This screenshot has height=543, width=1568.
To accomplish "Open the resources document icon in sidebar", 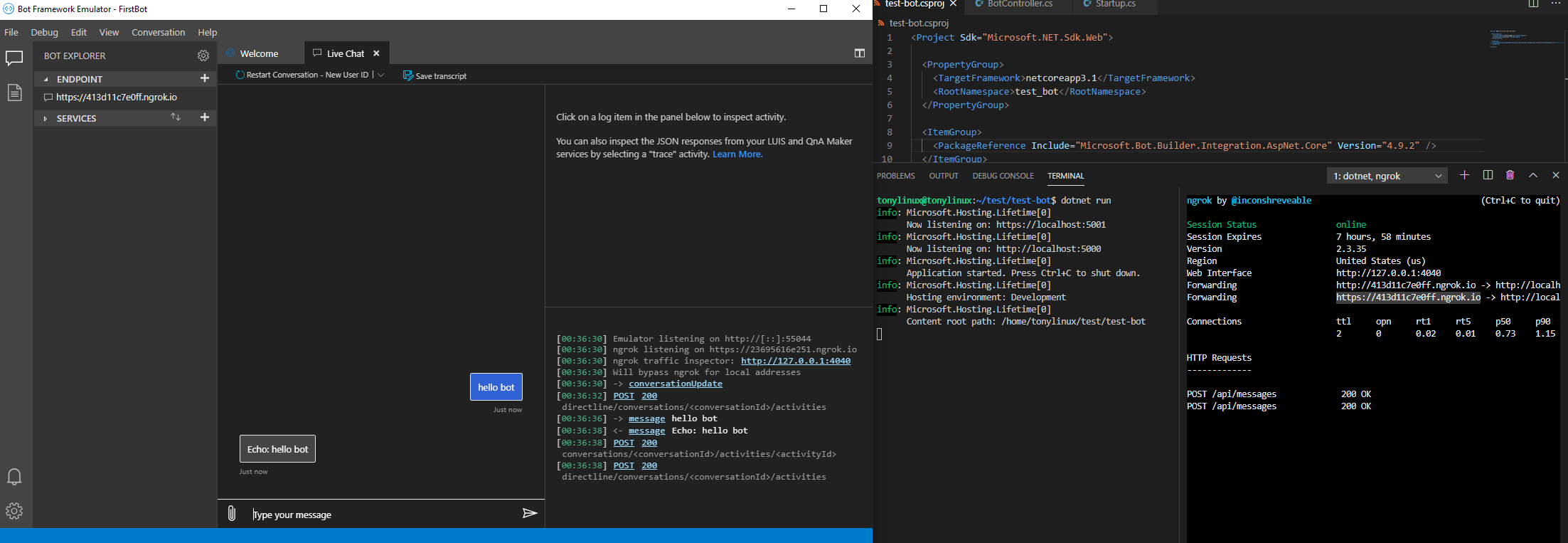I will tap(14, 92).
